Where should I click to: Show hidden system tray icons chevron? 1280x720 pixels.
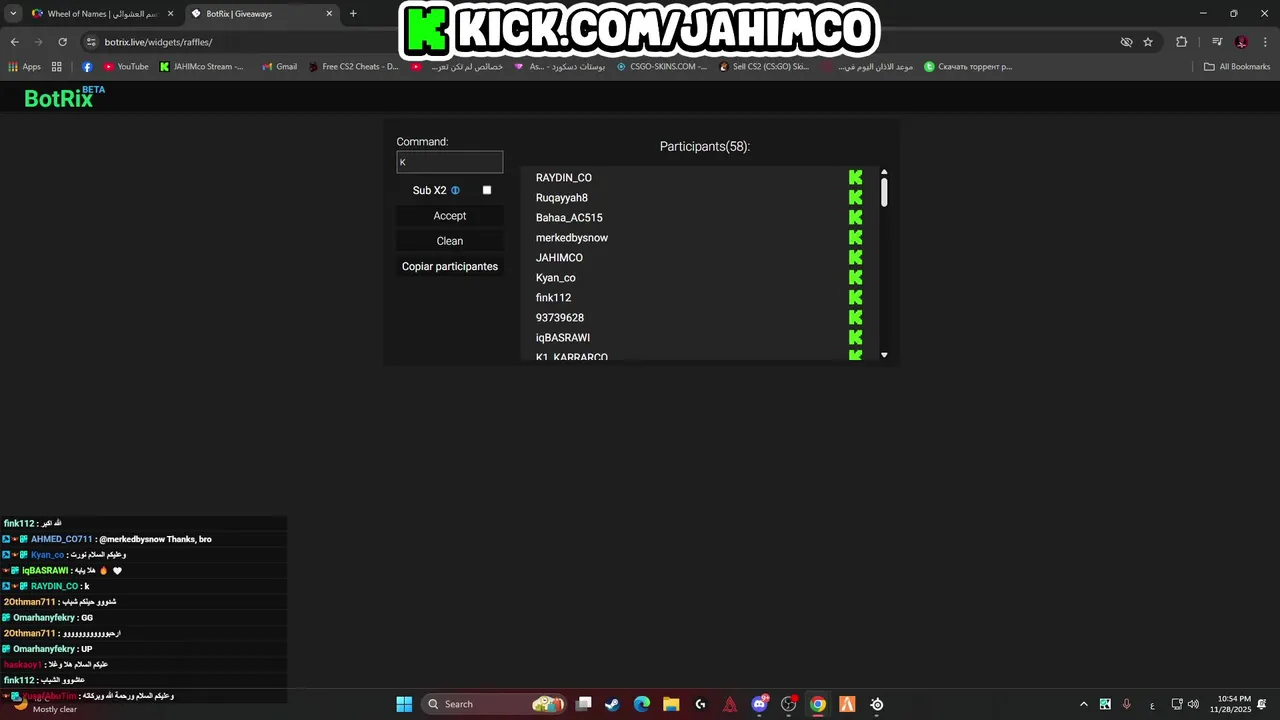[x=1083, y=704]
